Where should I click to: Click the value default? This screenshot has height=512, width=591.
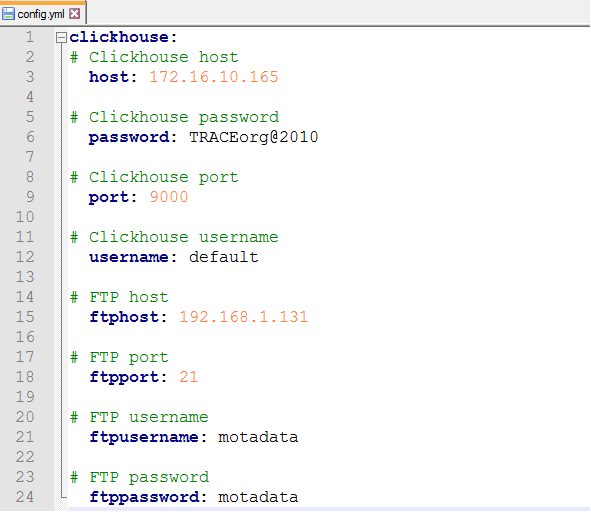pyautogui.click(x=224, y=257)
